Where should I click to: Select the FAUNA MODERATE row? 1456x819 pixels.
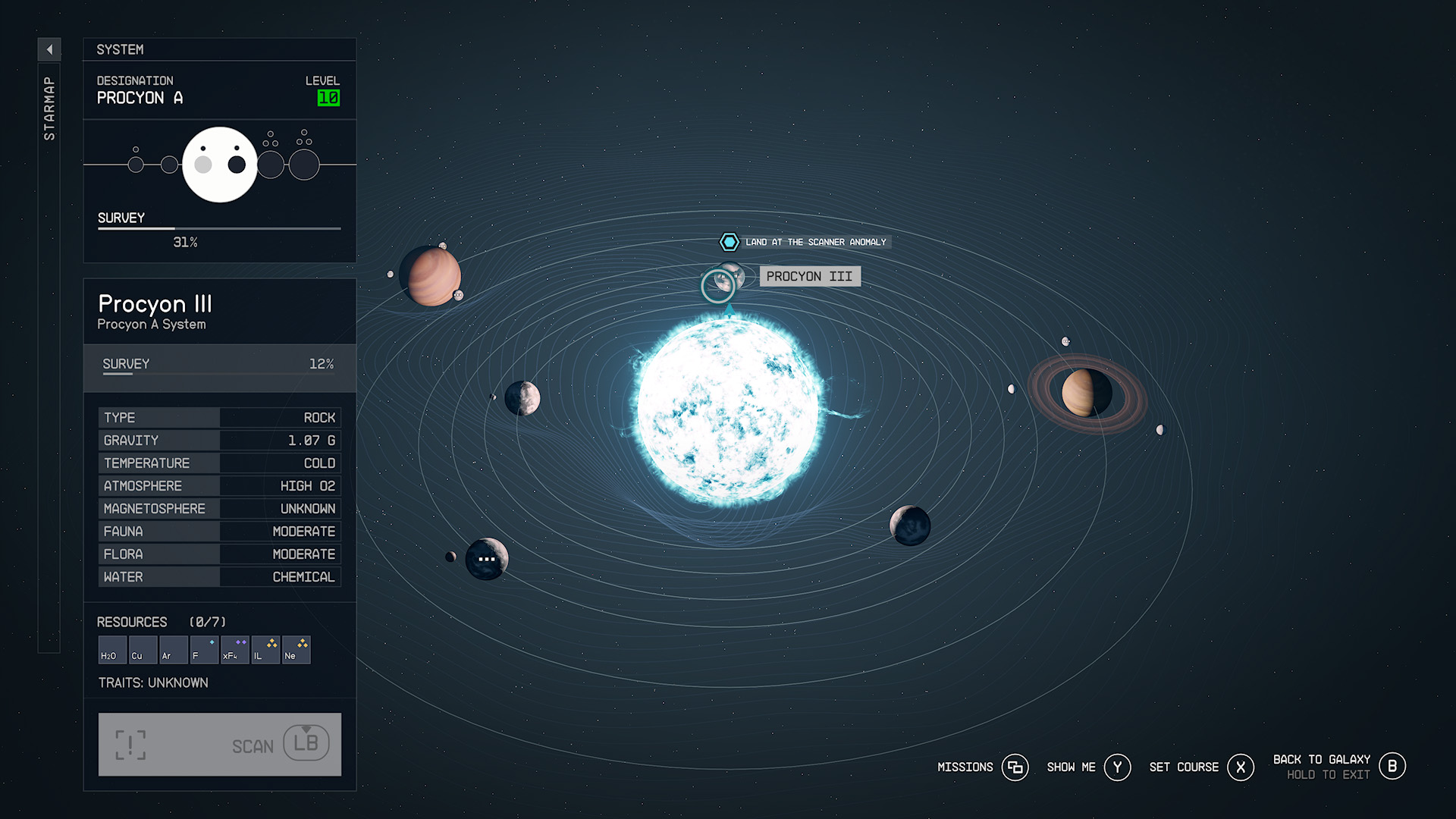click(x=219, y=532)
